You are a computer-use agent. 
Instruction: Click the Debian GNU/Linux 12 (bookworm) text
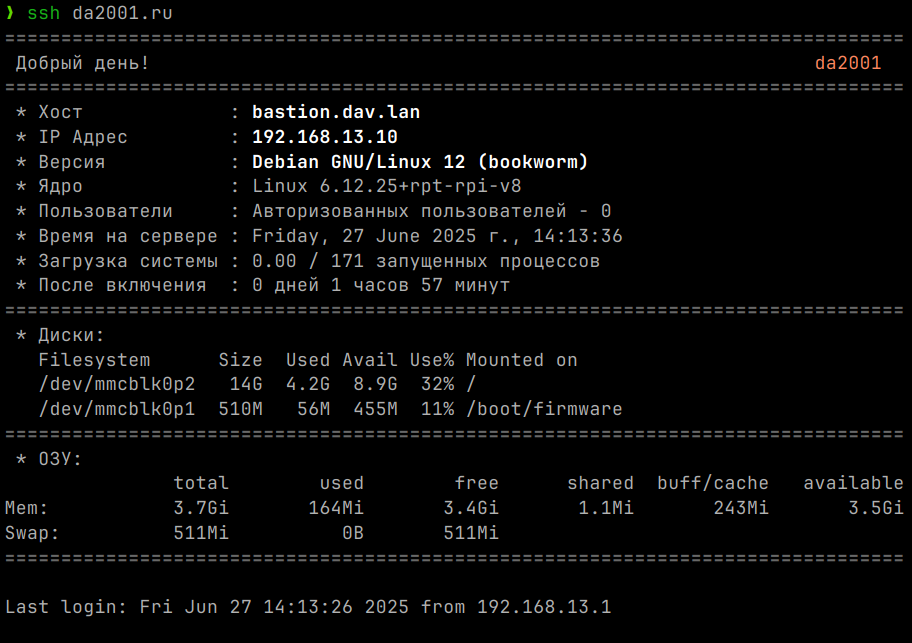point(420,162)
